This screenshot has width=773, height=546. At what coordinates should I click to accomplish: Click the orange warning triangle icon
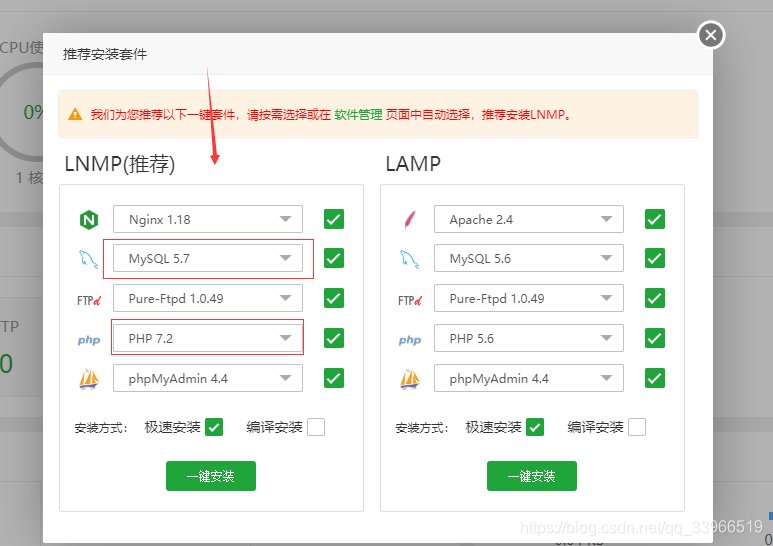tap(75, 114)
